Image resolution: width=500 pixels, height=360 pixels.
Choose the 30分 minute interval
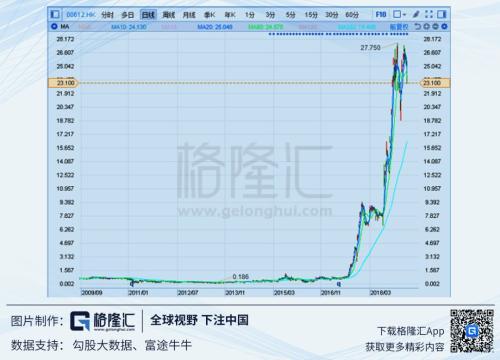click(332, 15)
